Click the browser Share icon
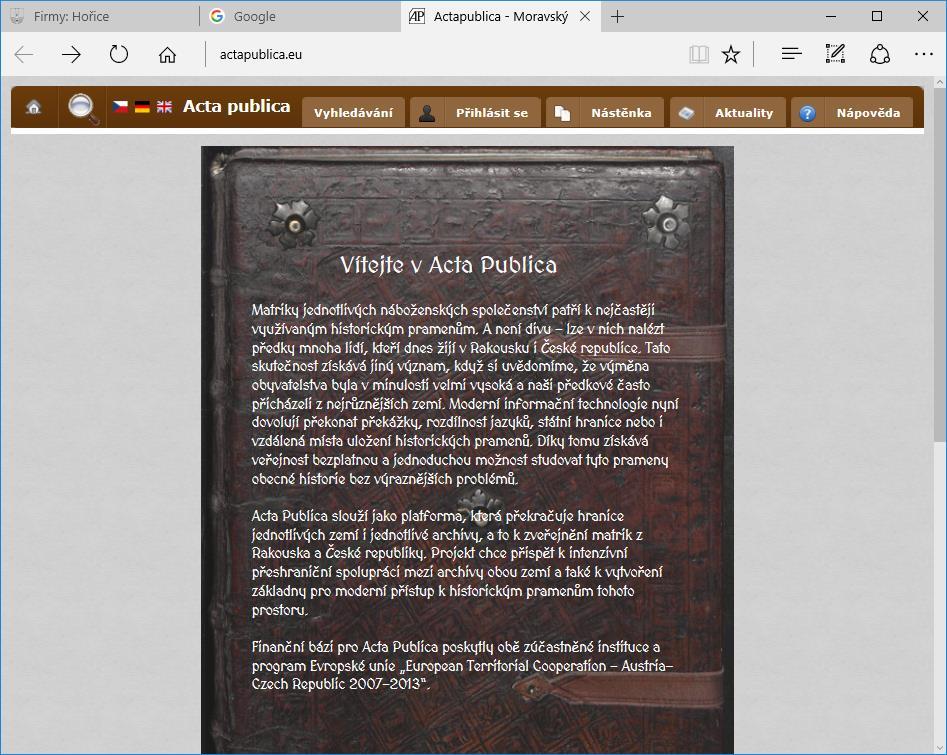Image resolution: width=947 pixels, height=755 pixels. (x=880, y=54)
